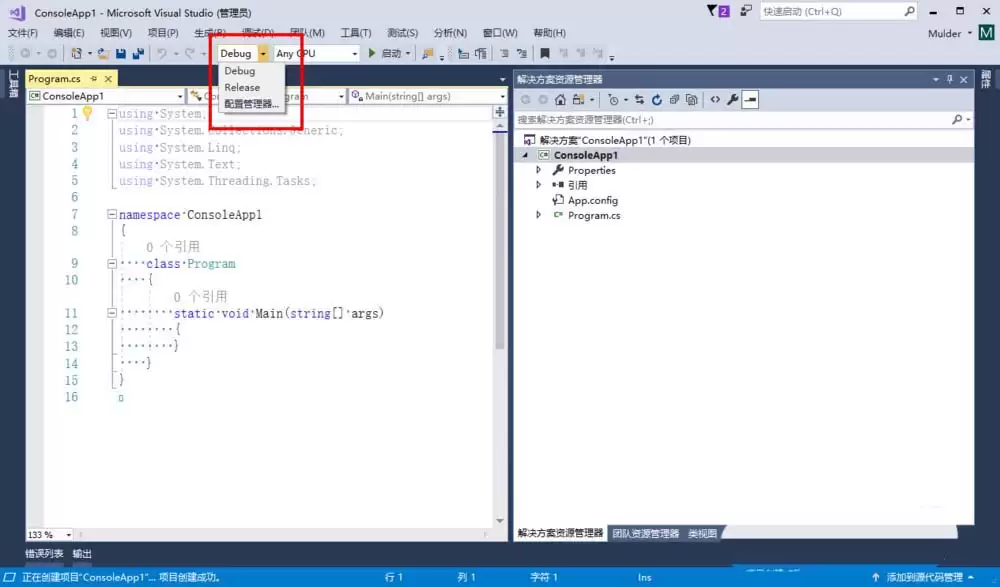Click the Save All icon in the toolbar
Image resolution: width=1000 pixels, height=587 pixels.
(137, 52)
